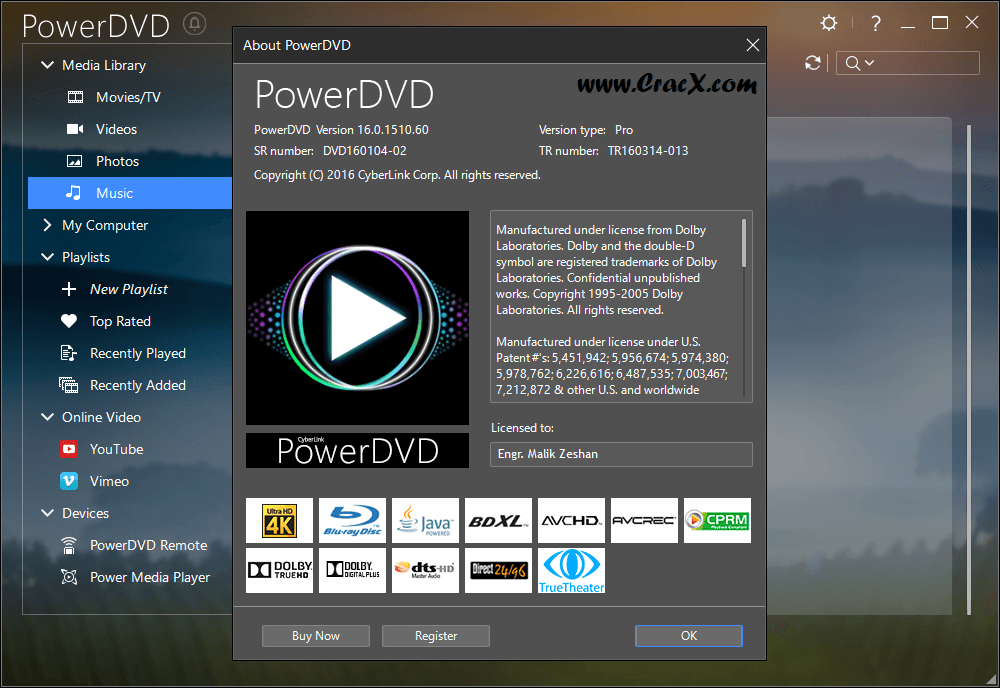The height and width of the screenshot is (688, 1000).
Task: Expand the My Computer section
Action: coord(47,225)
